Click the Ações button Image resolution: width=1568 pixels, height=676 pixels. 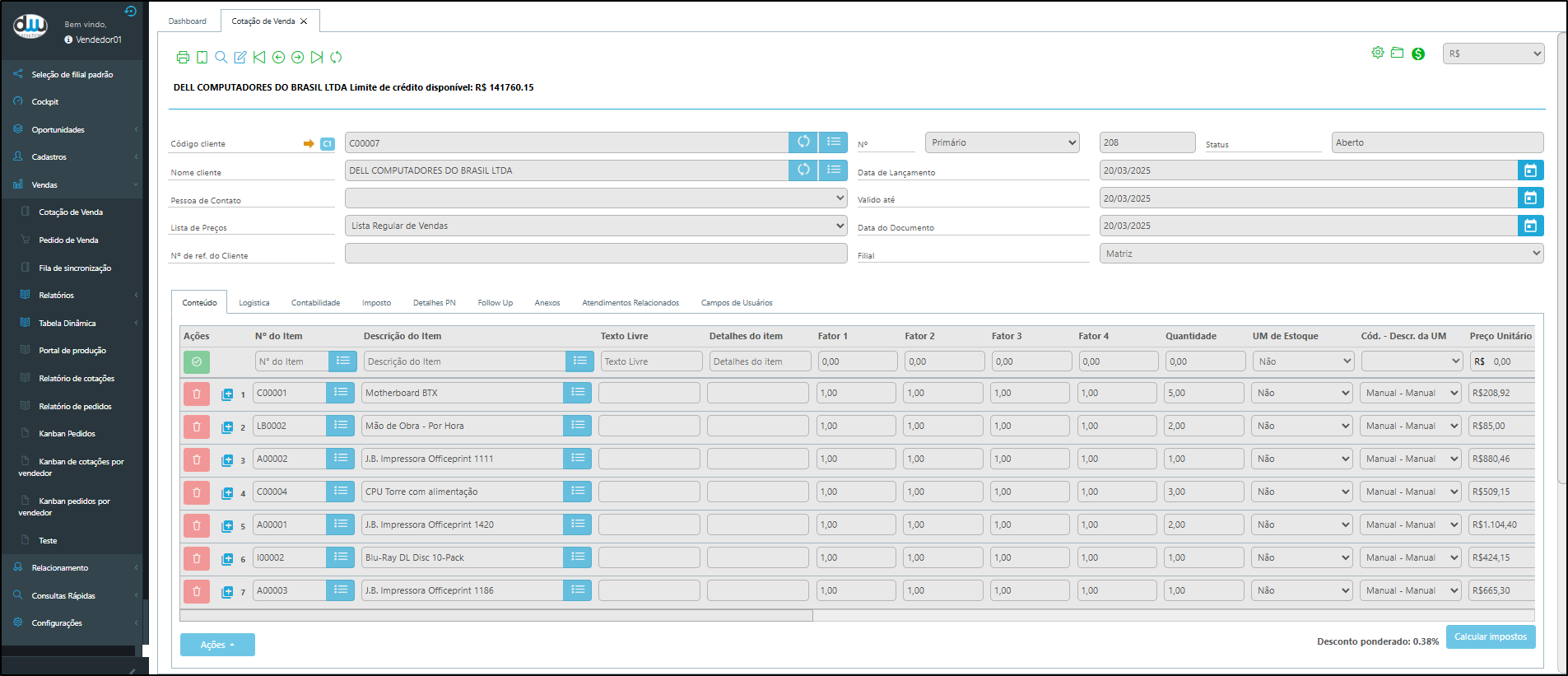point(217,645)
